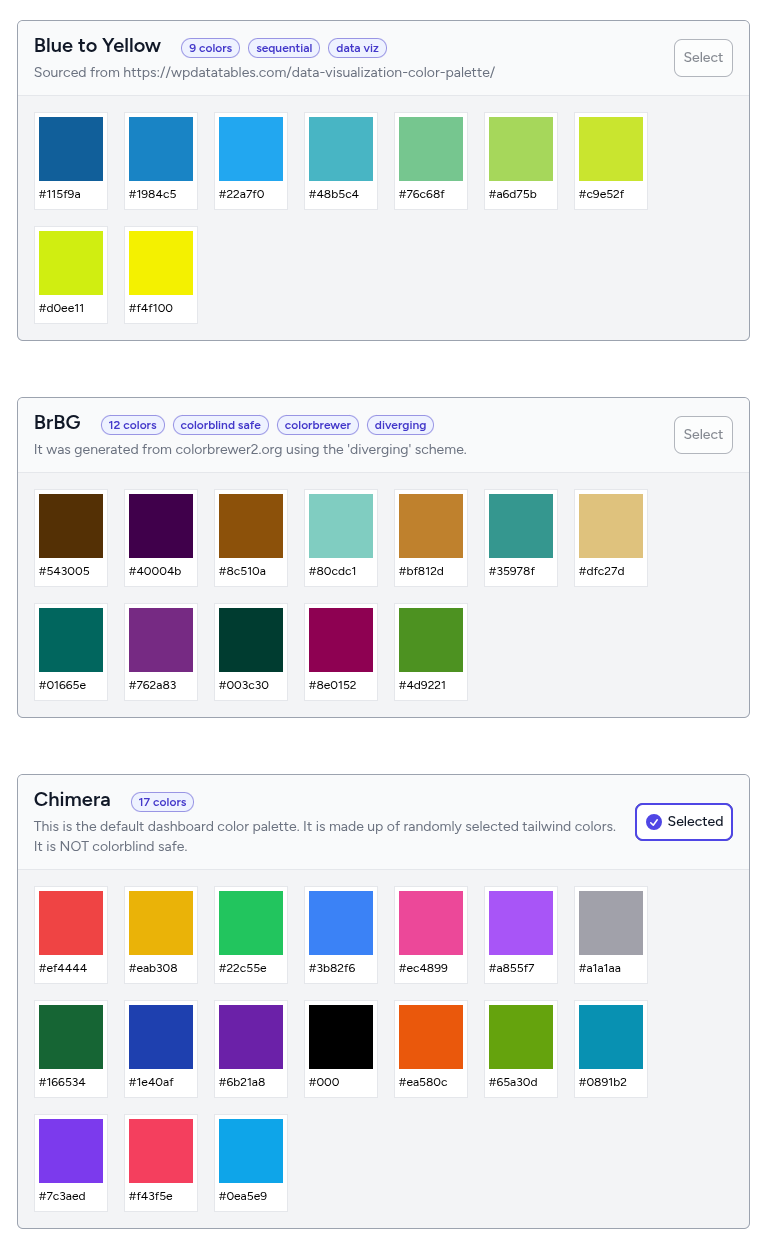Click the Selected button on Chimera palette
The image size is (766, 1245).
(683, 821)
